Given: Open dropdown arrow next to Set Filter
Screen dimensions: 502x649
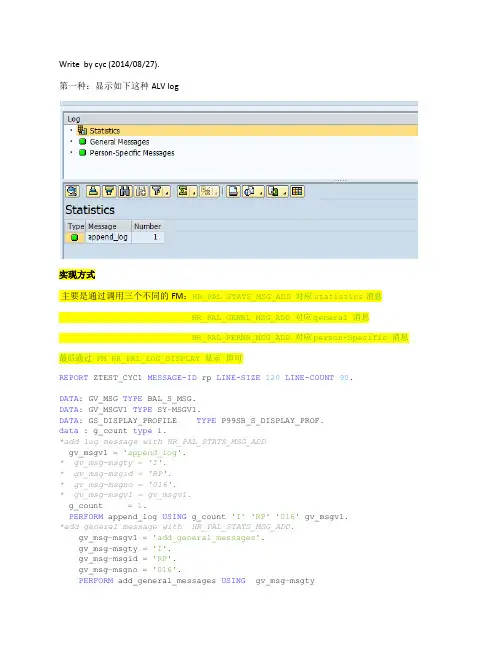Looking at the screenshot, I should 167,192.
